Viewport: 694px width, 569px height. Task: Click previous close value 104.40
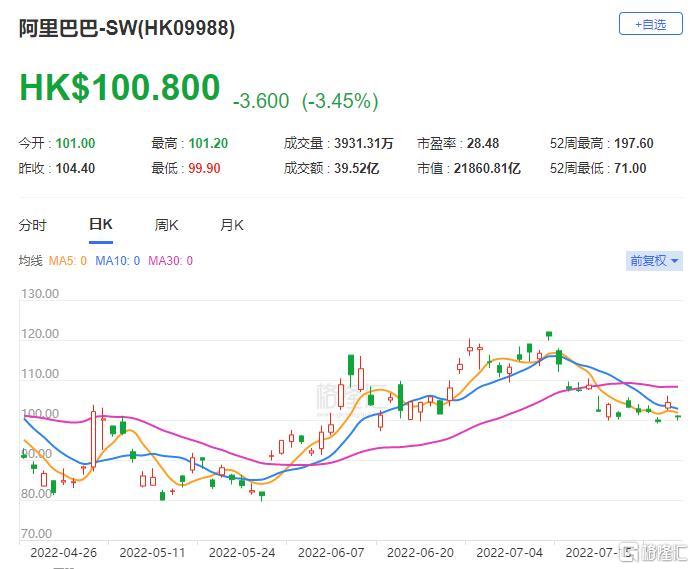(x=75, y=168)
